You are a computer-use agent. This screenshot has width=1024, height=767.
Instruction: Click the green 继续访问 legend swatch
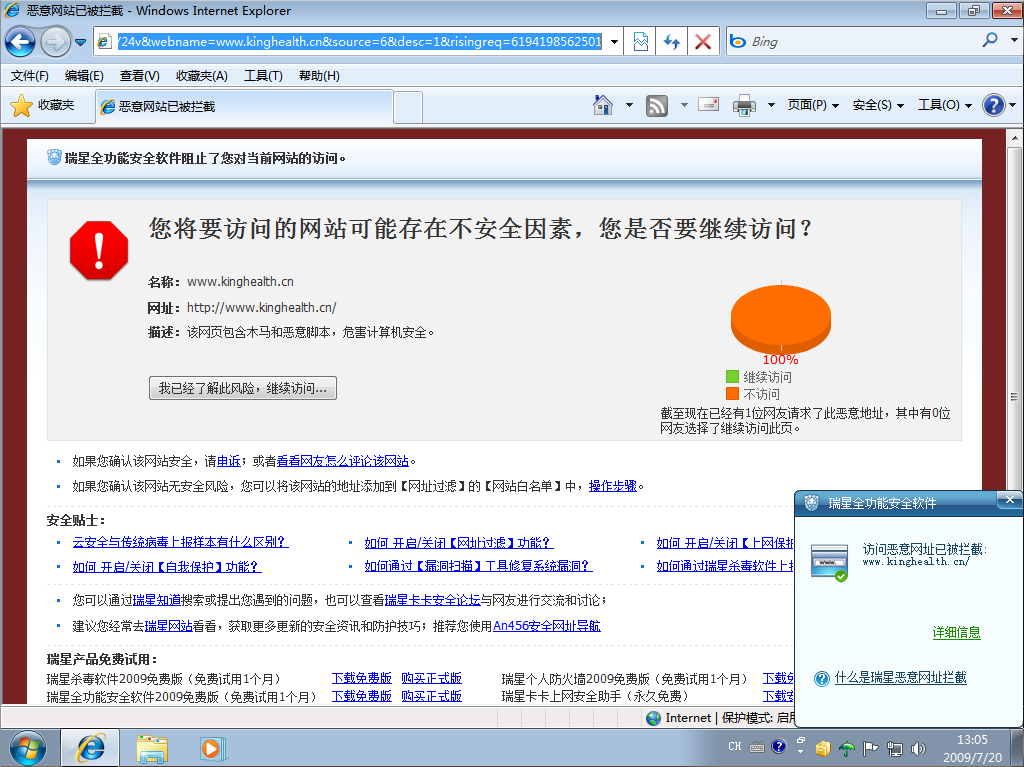(732, 377)
